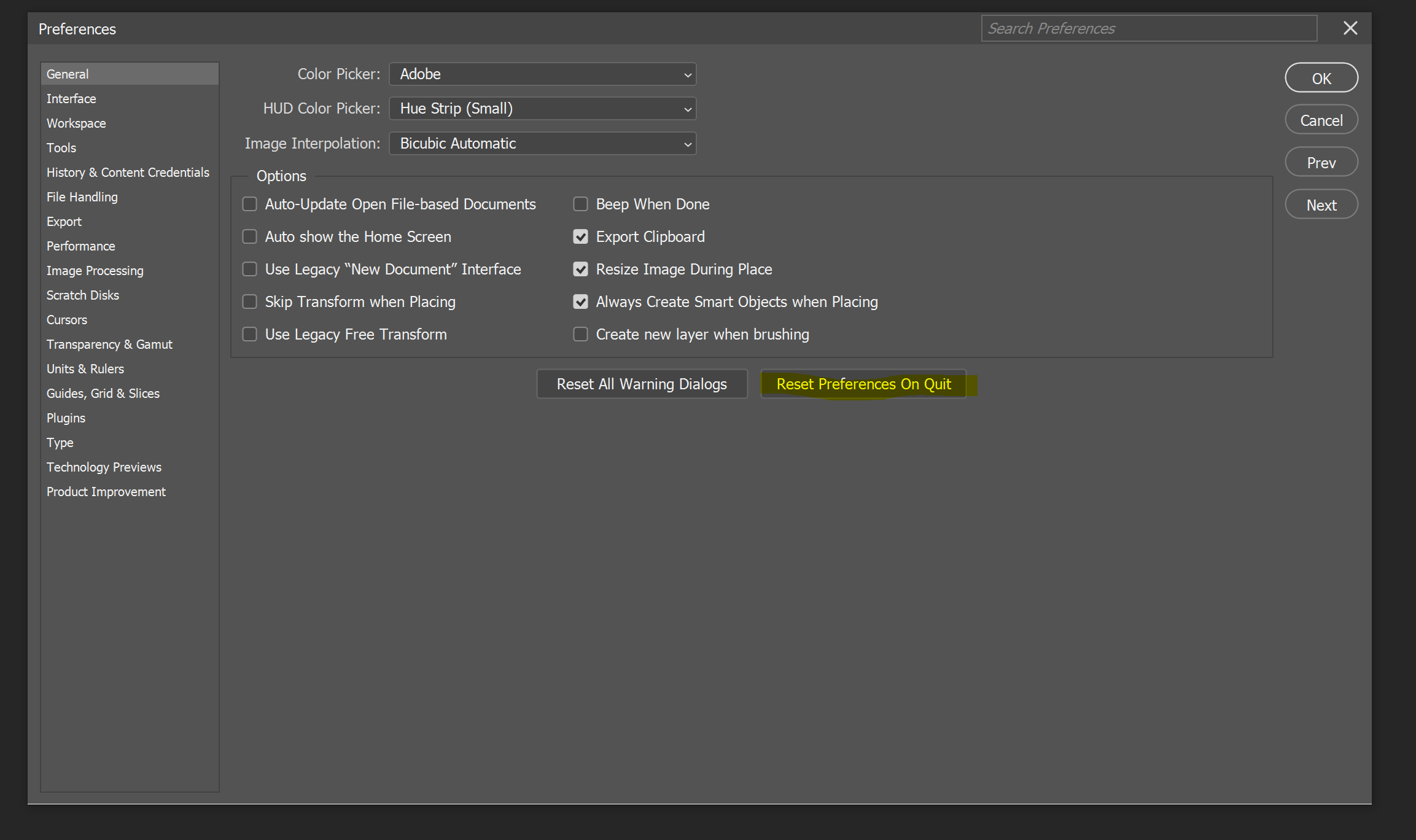
Task: Select Scratch Disks in sidebar
Action: (x=82, y=295)
